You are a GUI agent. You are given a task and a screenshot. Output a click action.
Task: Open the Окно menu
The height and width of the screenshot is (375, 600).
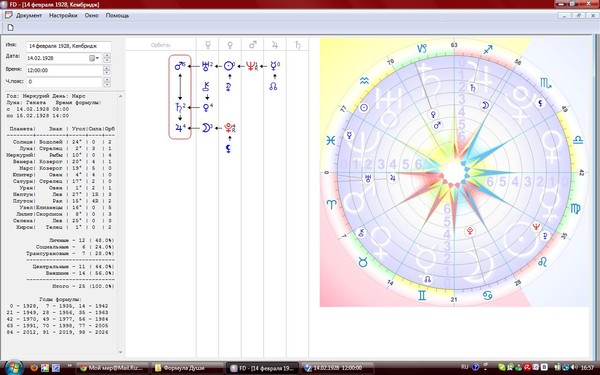click(x=91, y=16)
